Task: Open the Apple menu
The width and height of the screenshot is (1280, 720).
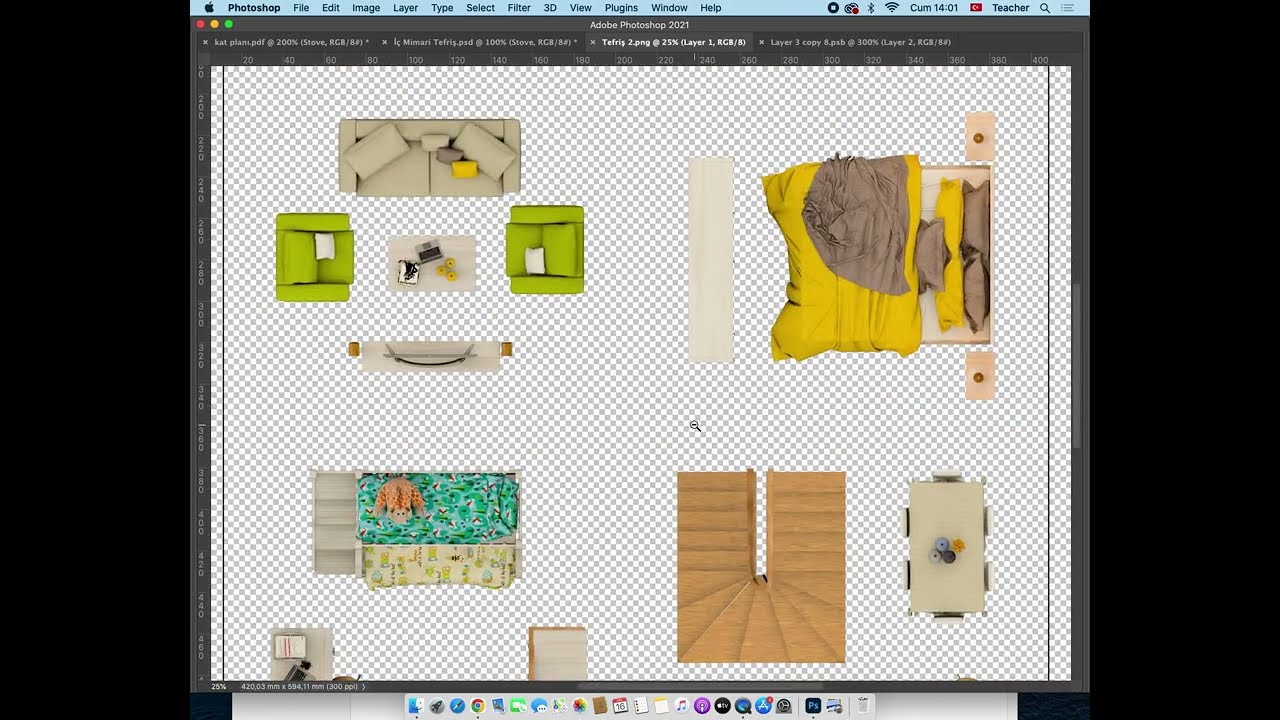Action: pyautogui.click(x=209, y=8)
